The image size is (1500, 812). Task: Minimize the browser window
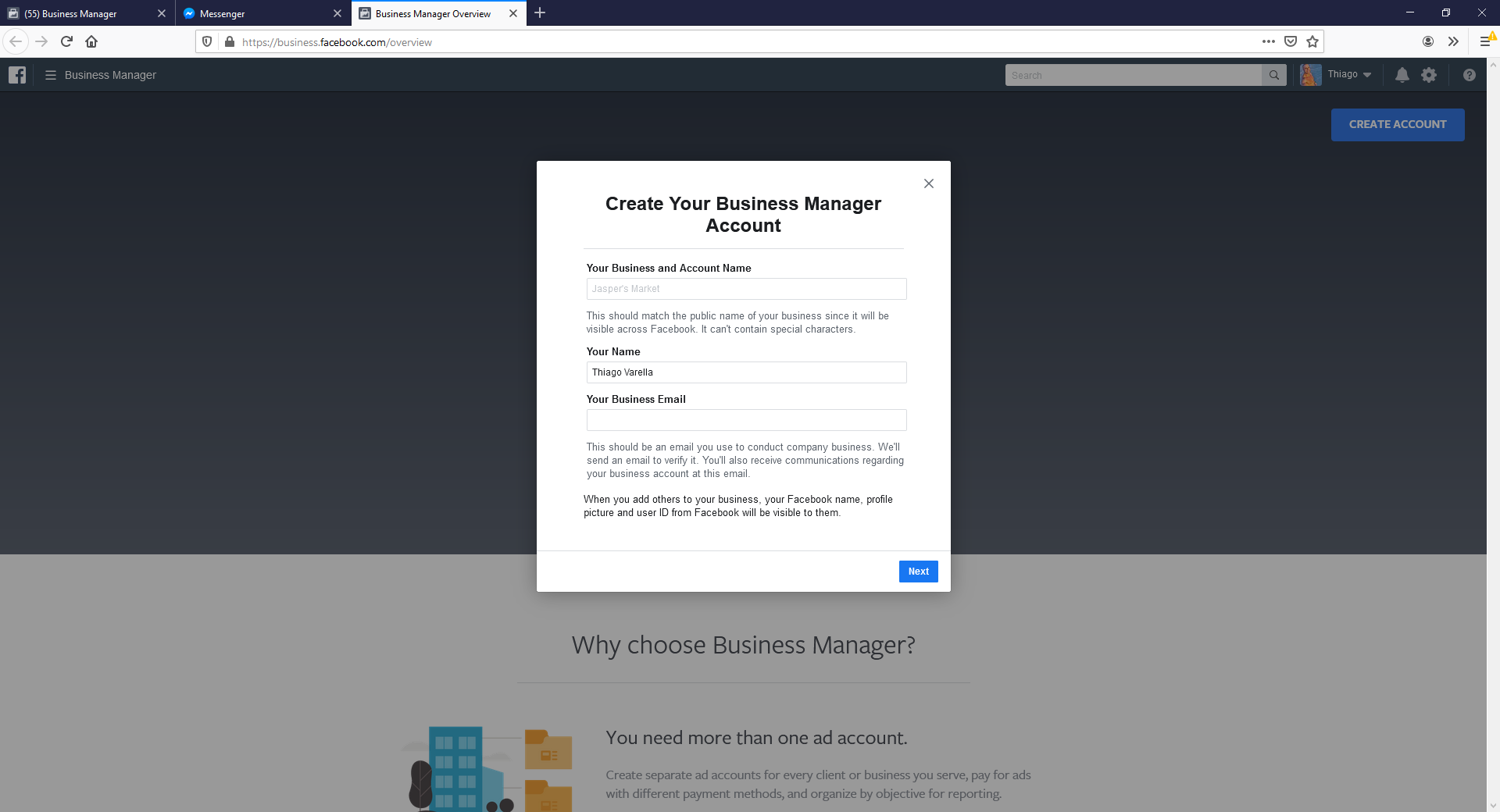pyautogui.click(x=1410, y=12)
